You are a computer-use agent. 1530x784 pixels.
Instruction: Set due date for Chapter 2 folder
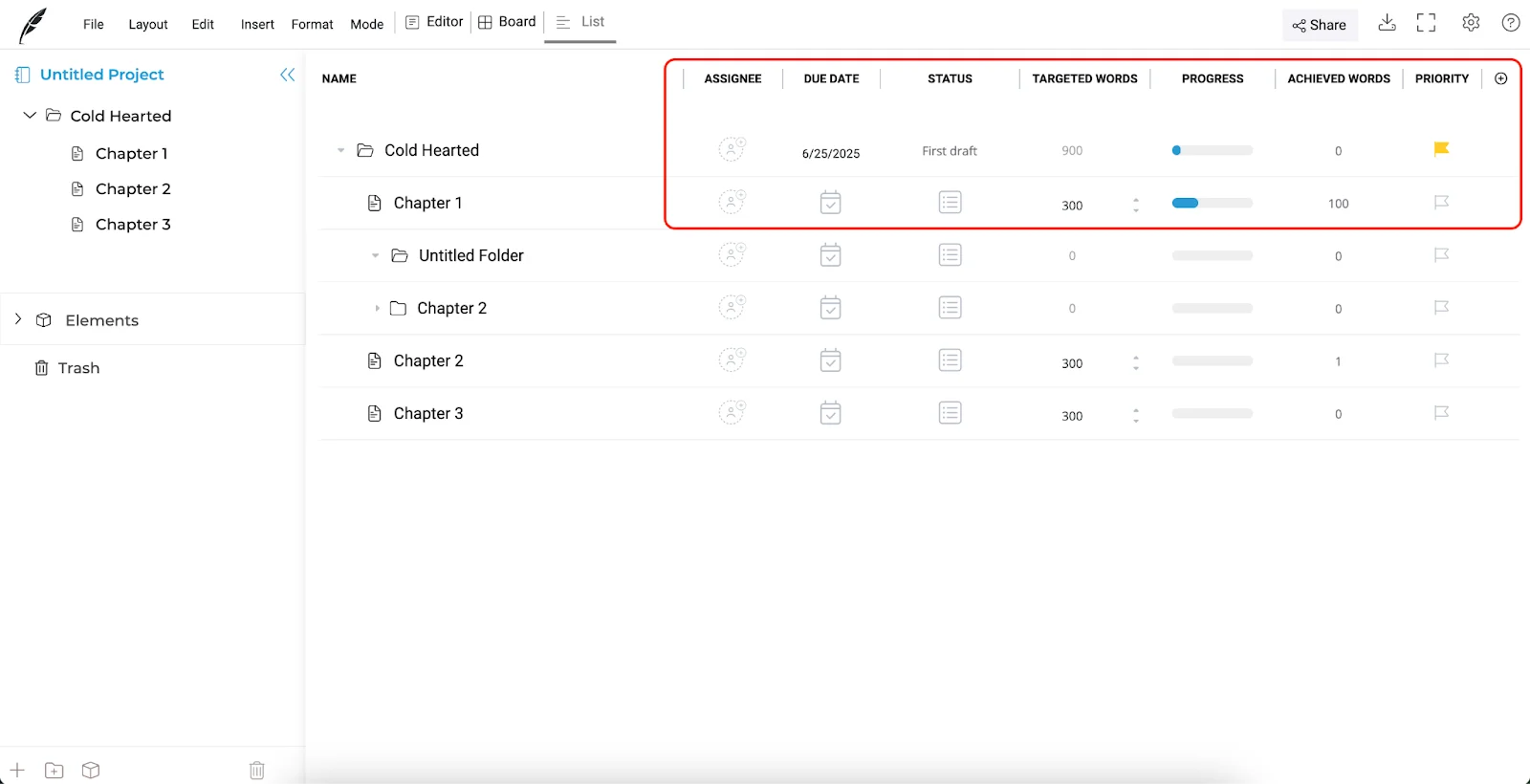(x=831, y=308)
